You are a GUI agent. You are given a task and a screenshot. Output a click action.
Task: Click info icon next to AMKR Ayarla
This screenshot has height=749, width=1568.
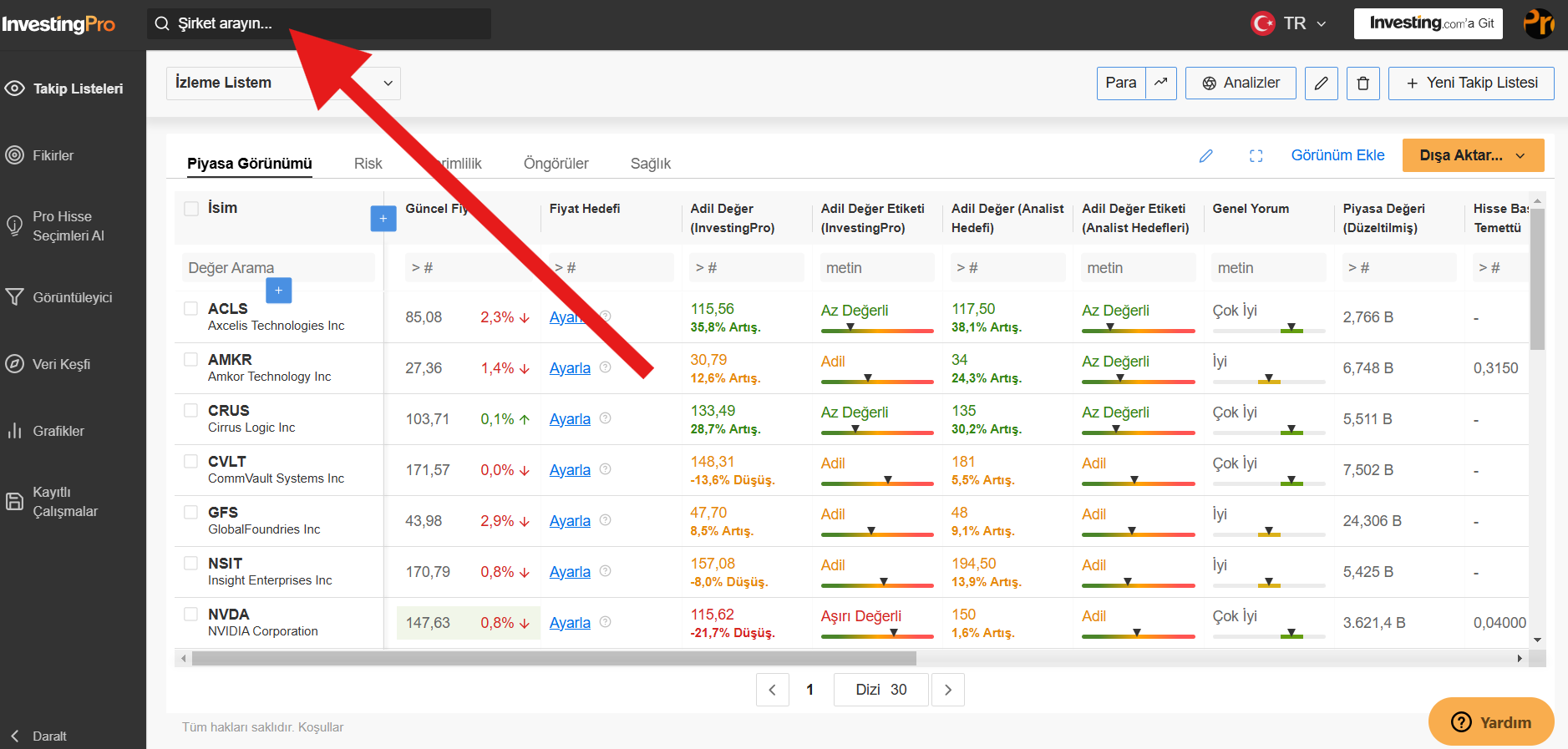click(606, 367)
